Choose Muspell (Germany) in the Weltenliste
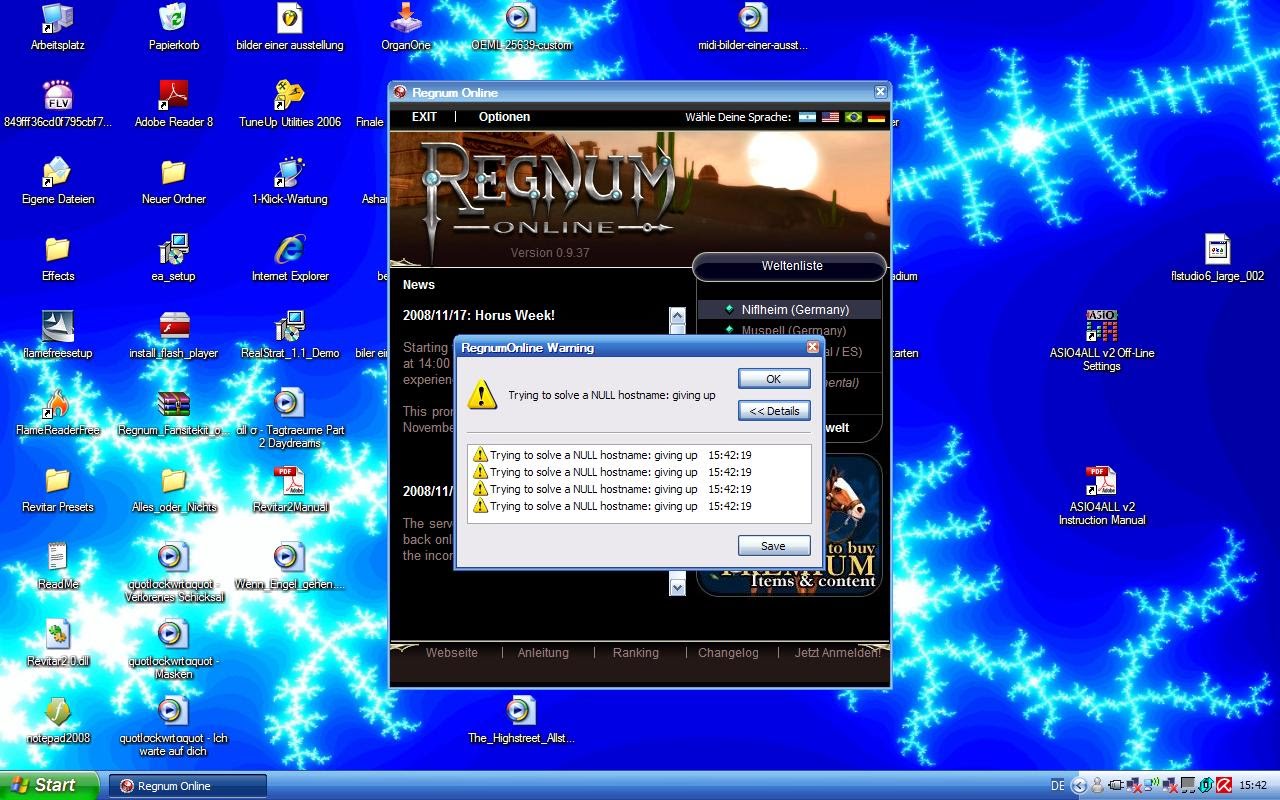This screenshot has width=1280, height=800. click(789, 331)
